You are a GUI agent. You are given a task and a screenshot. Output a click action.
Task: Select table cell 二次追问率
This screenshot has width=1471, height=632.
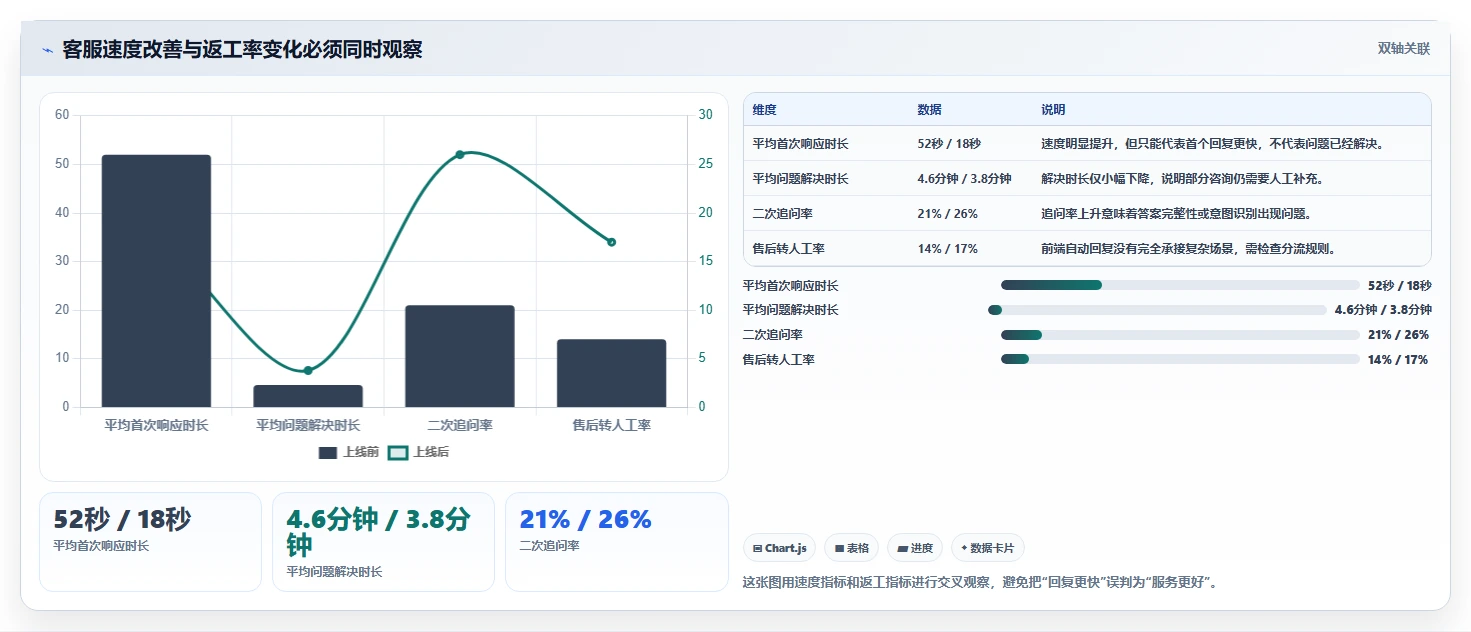782,214
